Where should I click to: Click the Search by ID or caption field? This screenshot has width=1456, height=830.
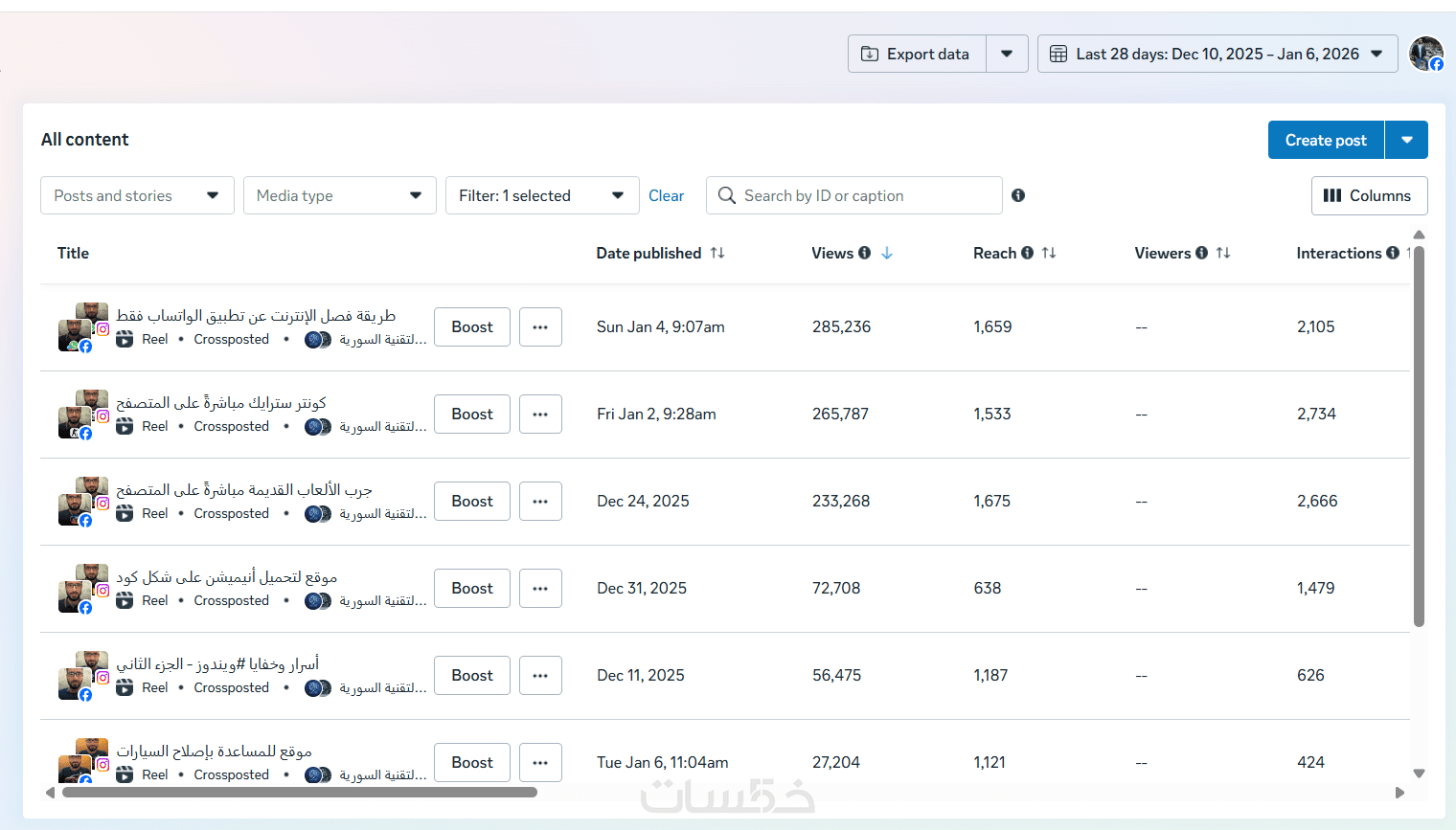(862, 195)
